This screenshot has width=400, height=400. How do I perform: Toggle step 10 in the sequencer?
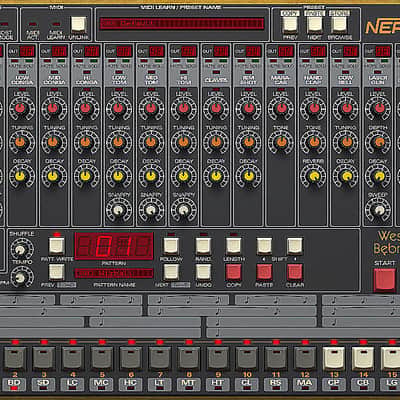tap(247, 358)
